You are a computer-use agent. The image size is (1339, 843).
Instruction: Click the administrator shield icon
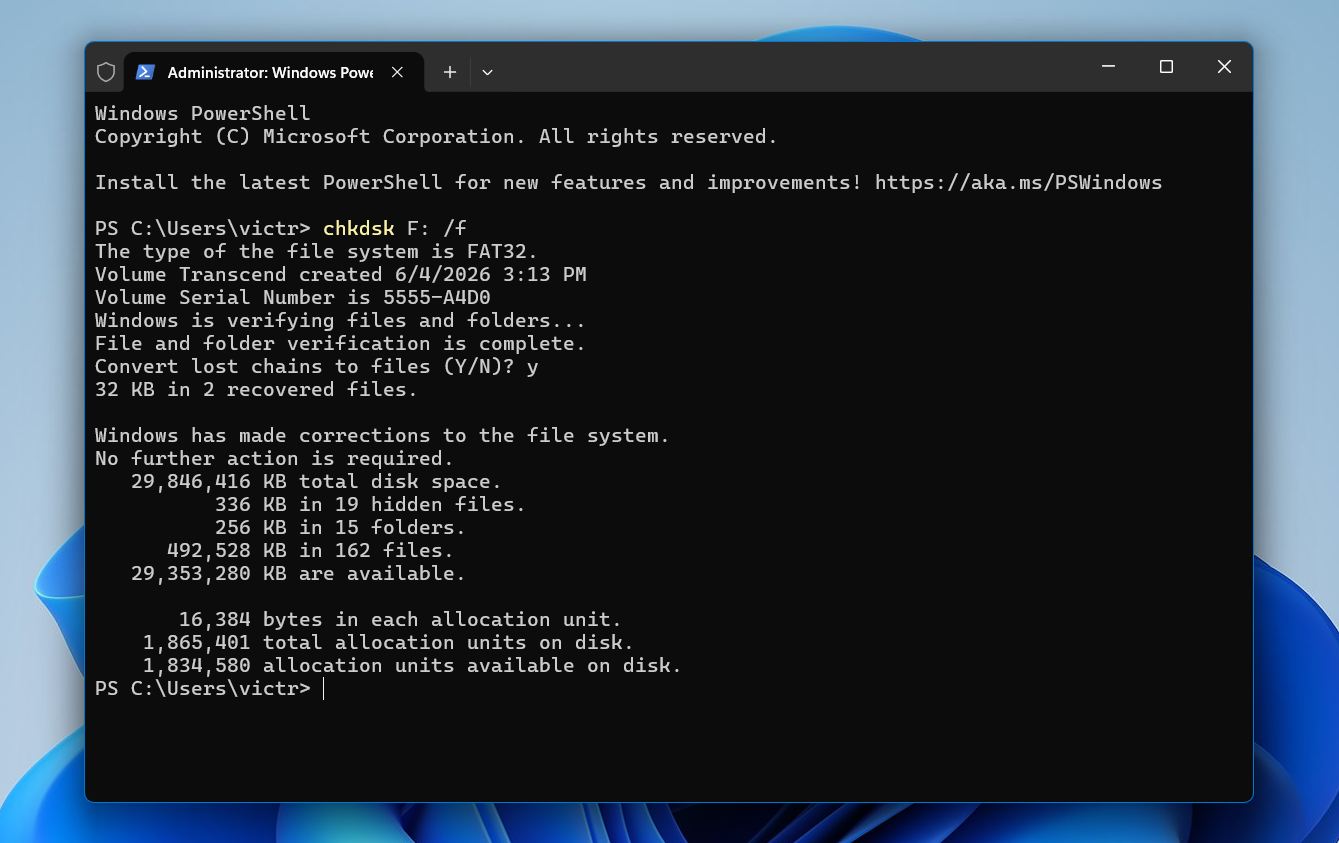pos(106,72)
